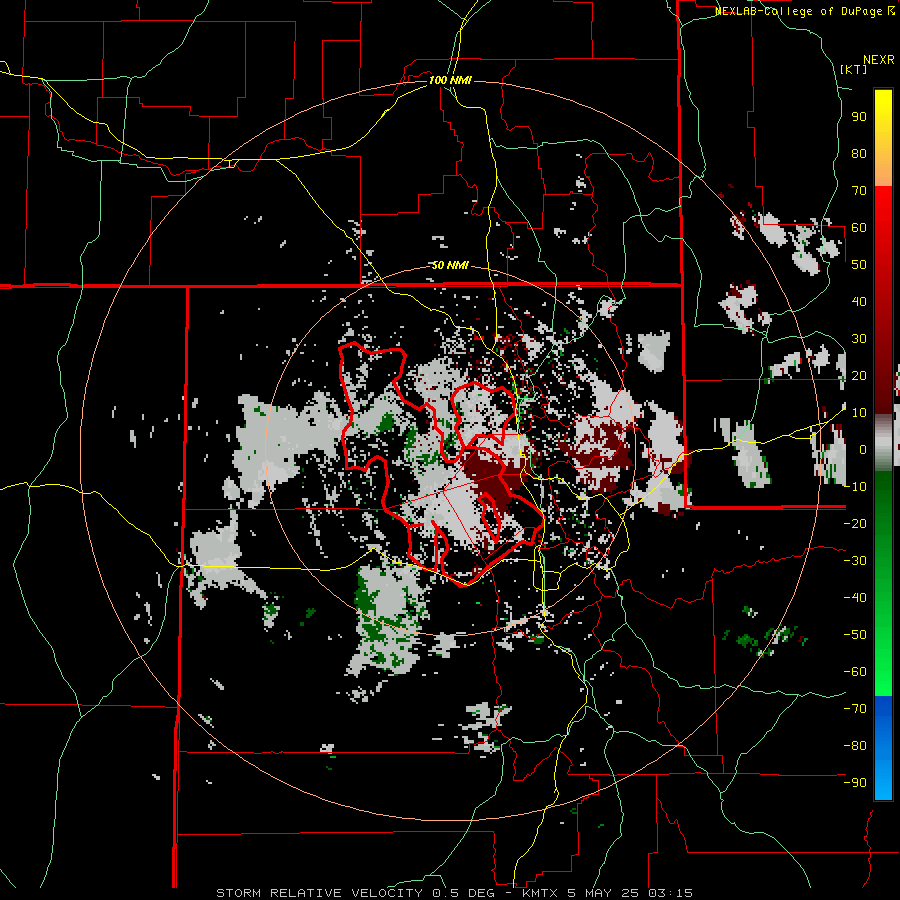Click the orange 70-80 segment of the scale
This screenshot has height=900, width=900.
click(x=883, y=168)
